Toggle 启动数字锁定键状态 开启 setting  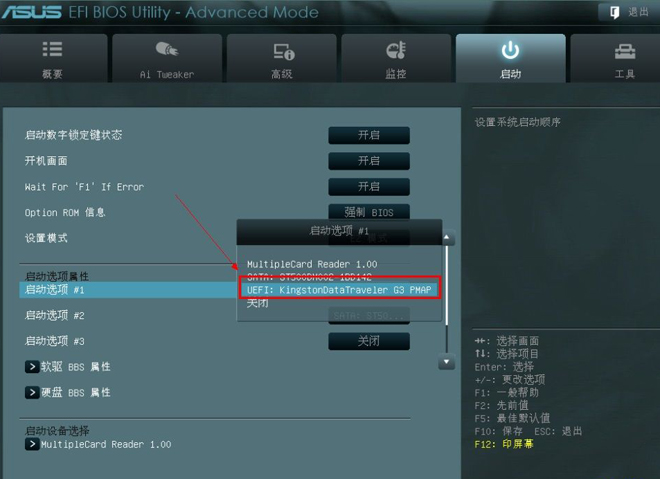(x=369, y=135)
